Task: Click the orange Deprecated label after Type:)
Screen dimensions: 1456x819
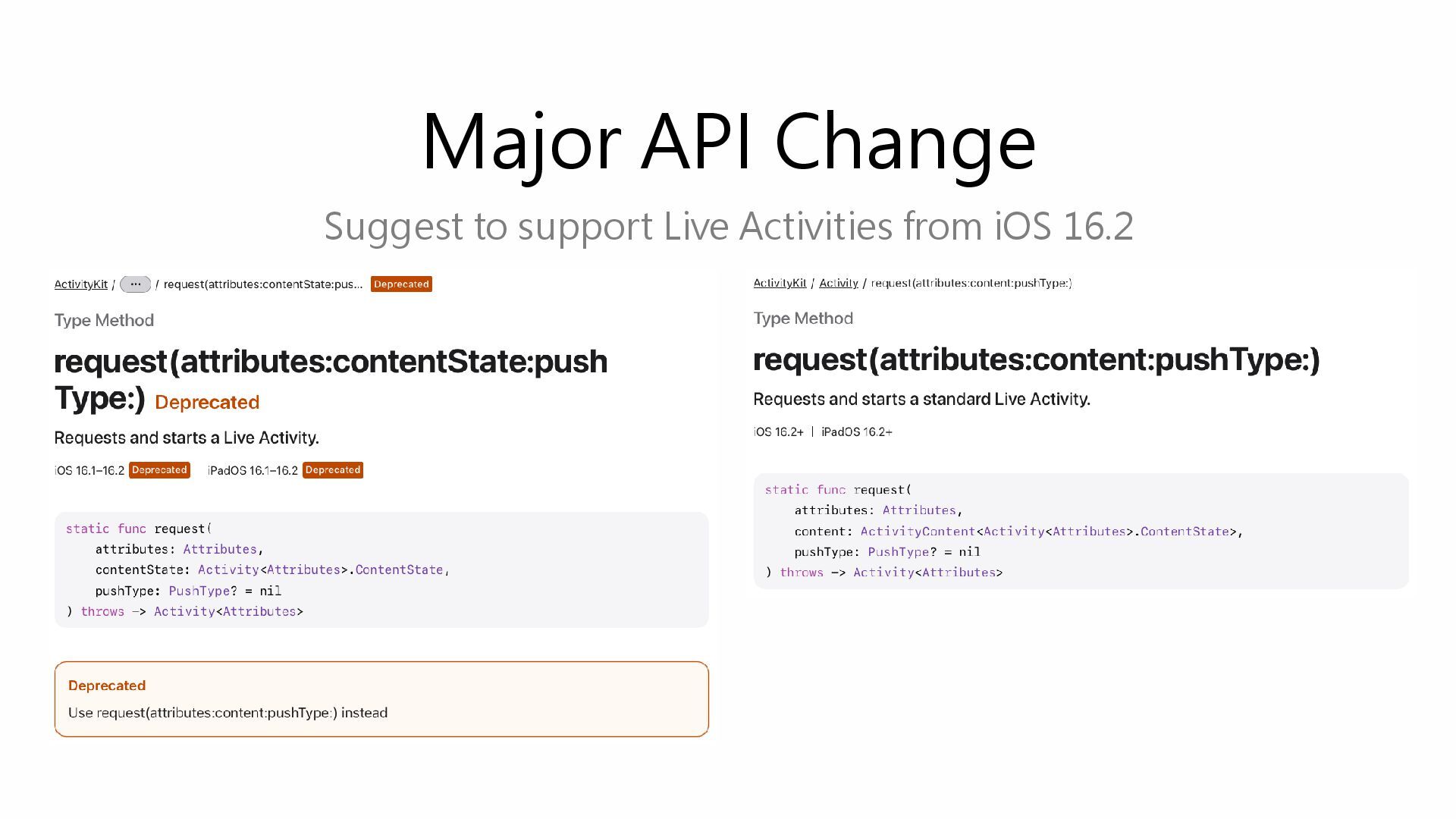Action: pyautogui.click(x=207, y=403)
